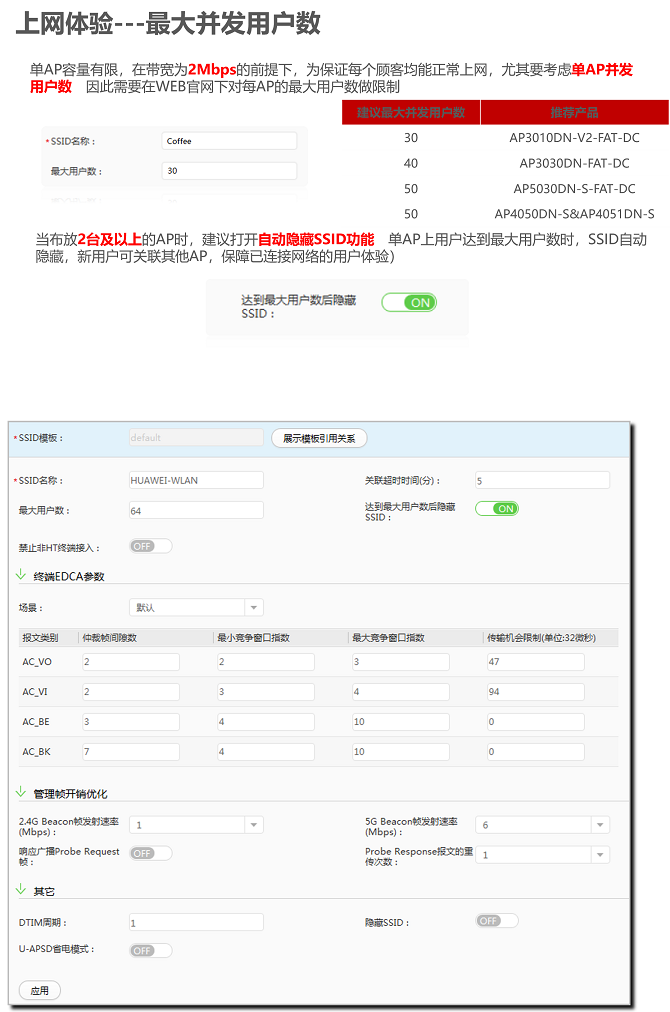The image size is (670, 1012).
Task: Click the green arrow beside 管理帧开销优化
Action: pos(21,791)
